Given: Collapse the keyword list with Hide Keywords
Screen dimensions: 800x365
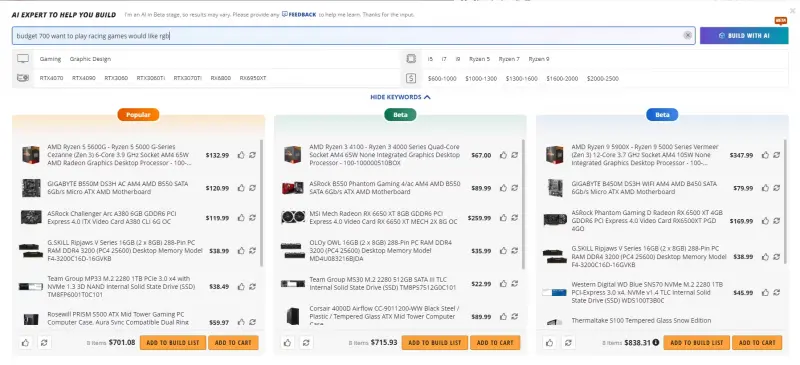Looking at the screenshot, I should [x=401, y=97].
